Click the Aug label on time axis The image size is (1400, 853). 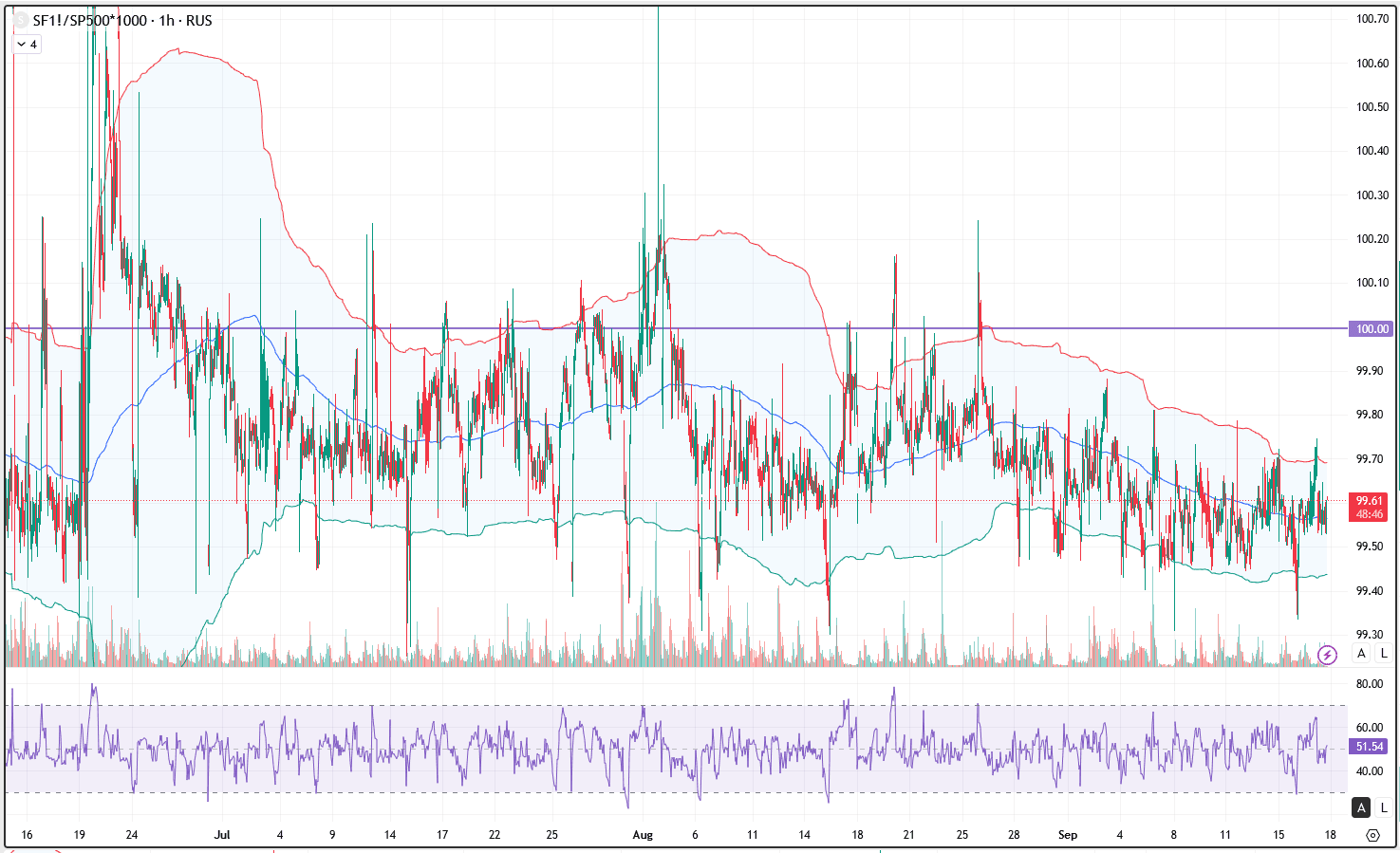coord(643,835)
